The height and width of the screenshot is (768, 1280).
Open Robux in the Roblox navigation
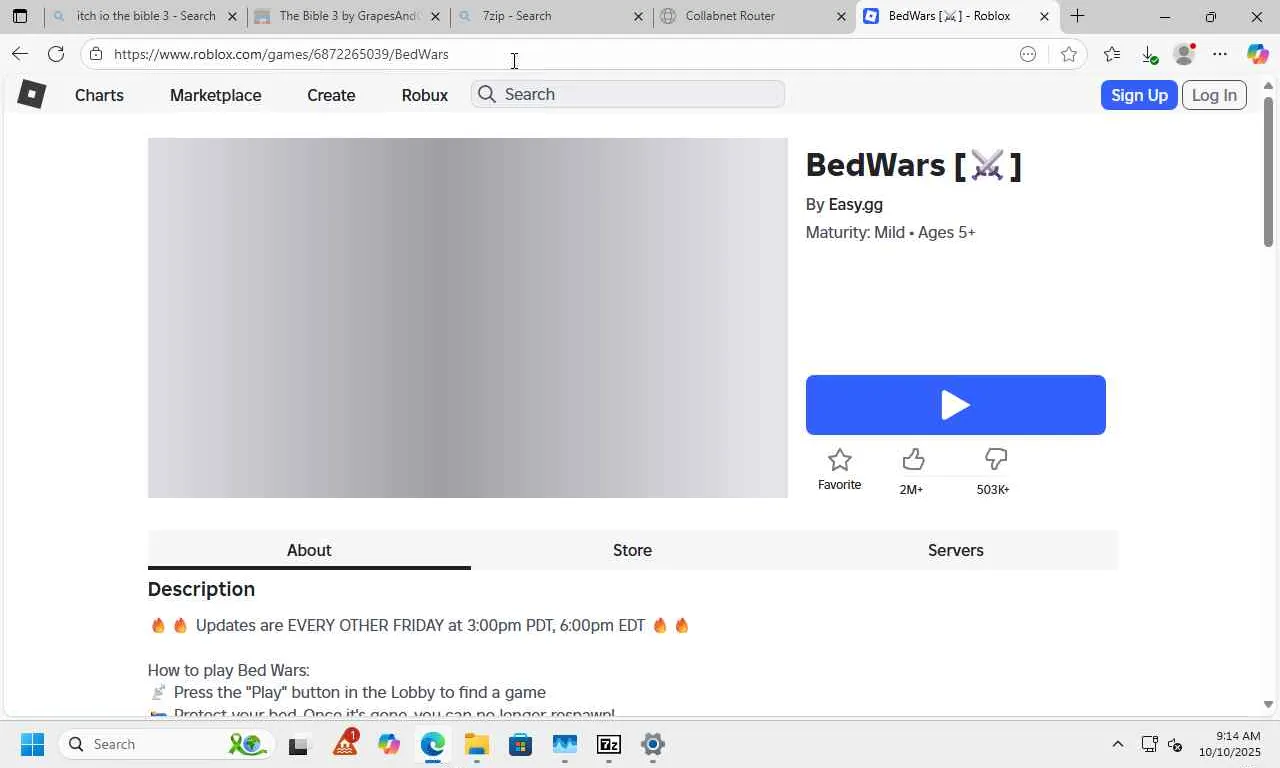[425, 95]
